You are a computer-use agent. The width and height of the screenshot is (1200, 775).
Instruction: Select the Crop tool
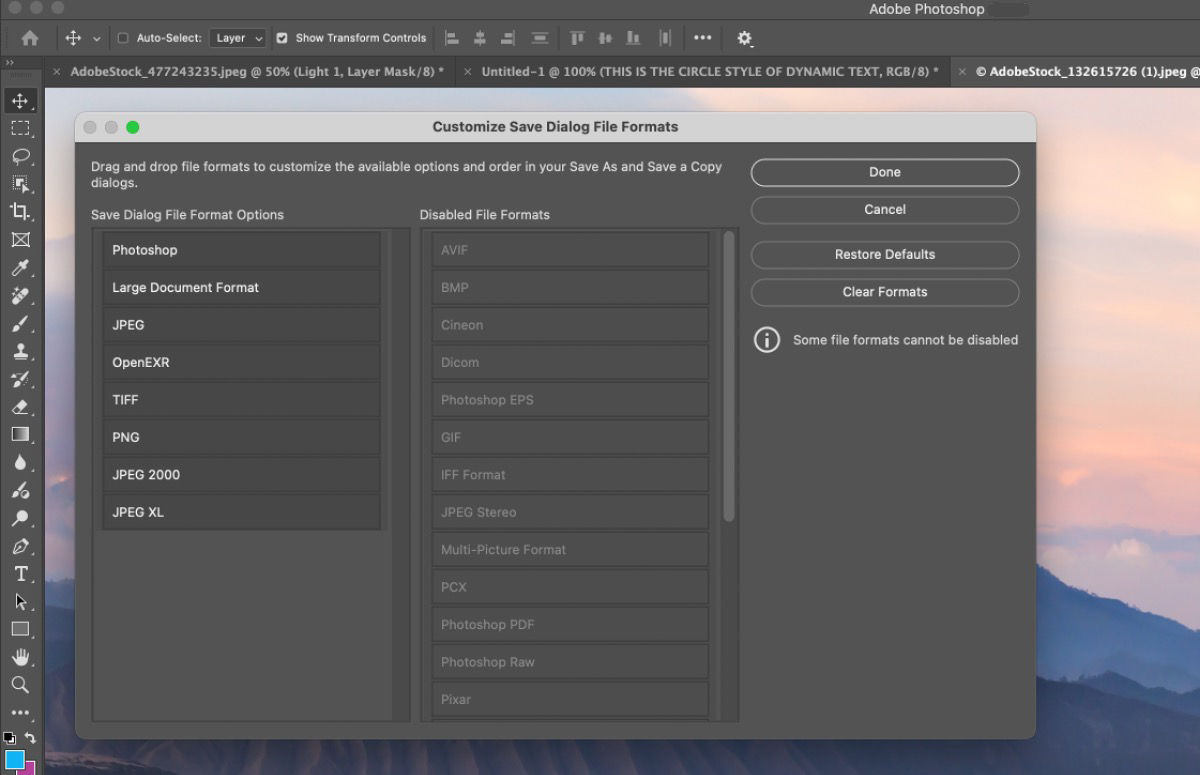coord(20,212)
